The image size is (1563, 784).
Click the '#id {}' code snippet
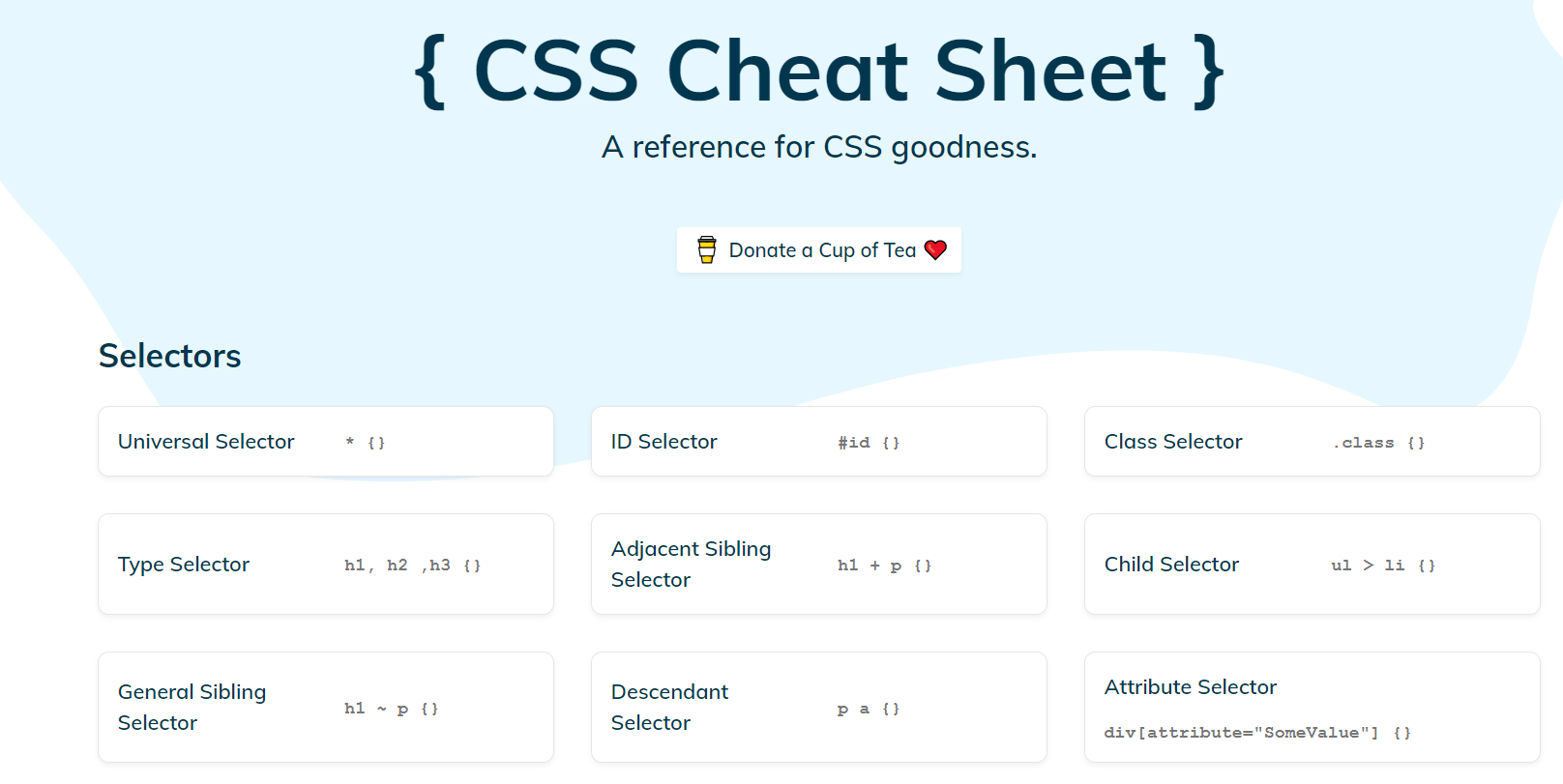click(x=869, y=443)
